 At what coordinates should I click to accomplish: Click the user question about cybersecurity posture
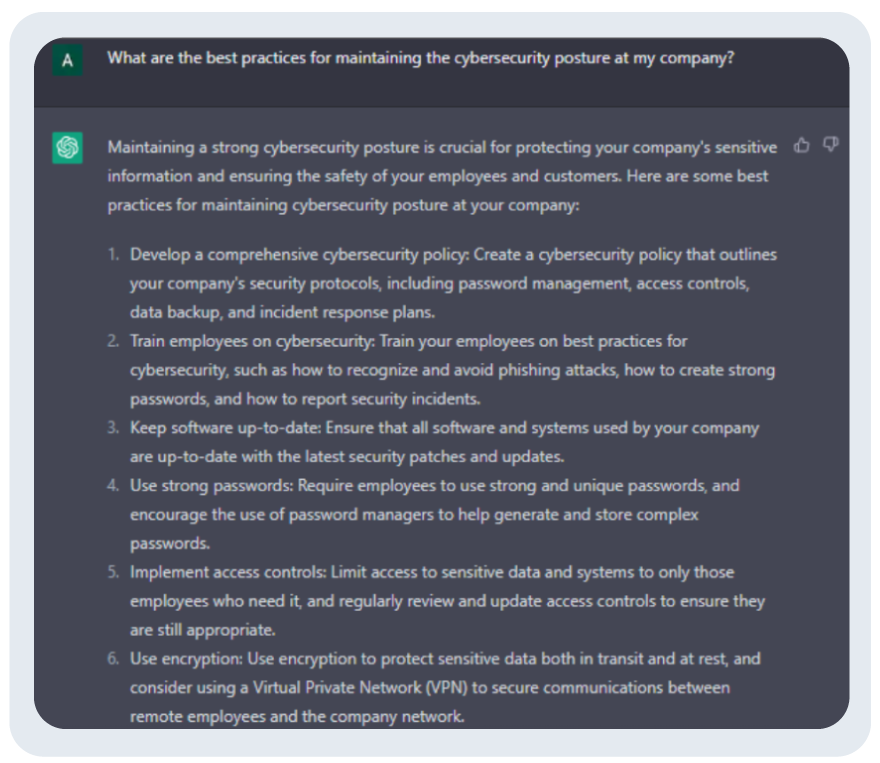click(420, 58)
